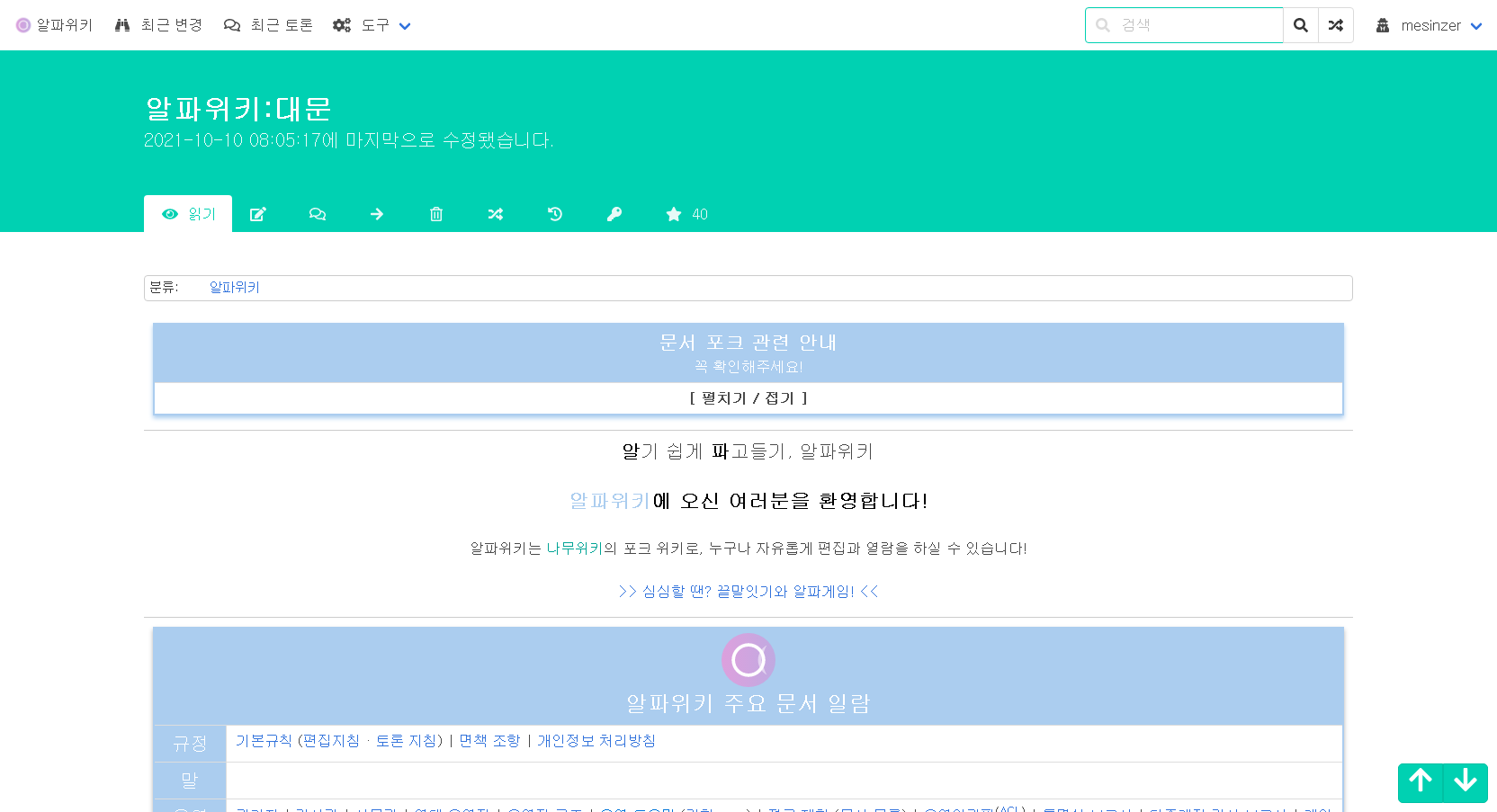Screen dimensions: 1497x812
Task: Click the alpha logo in document list
Action: coord(748,660)
